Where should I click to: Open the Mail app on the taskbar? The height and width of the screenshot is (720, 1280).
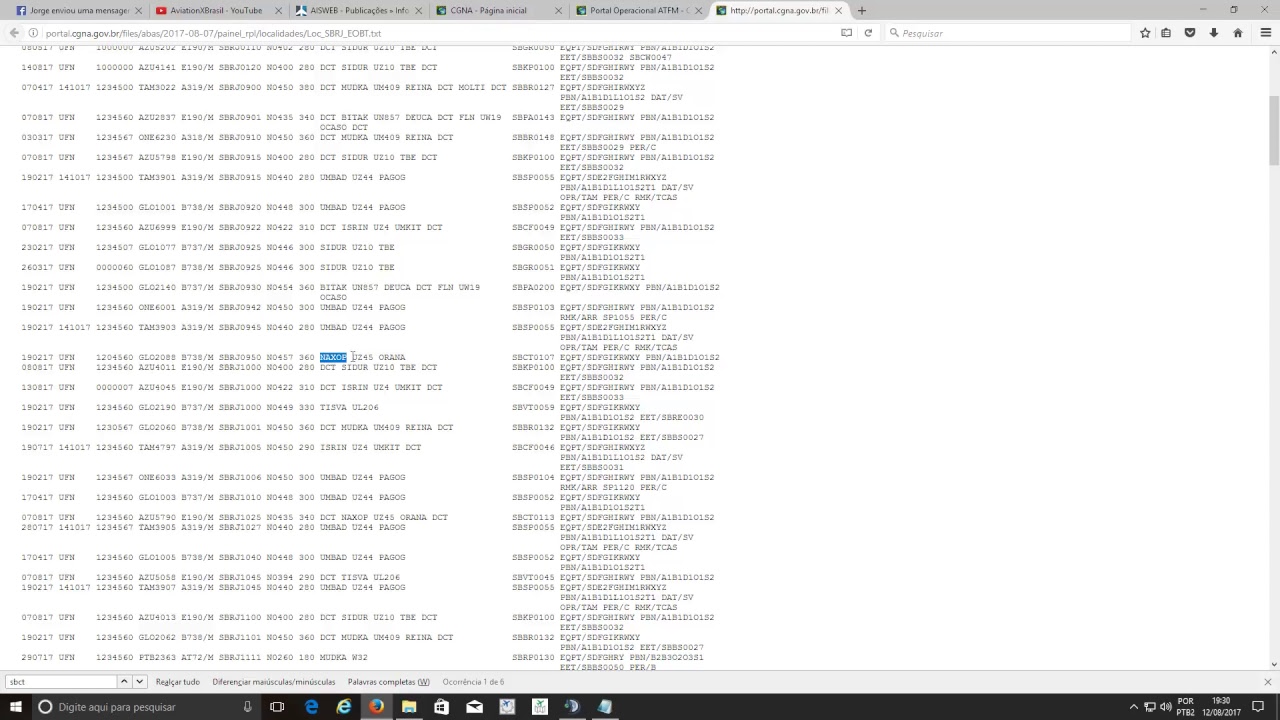[474, 707]
